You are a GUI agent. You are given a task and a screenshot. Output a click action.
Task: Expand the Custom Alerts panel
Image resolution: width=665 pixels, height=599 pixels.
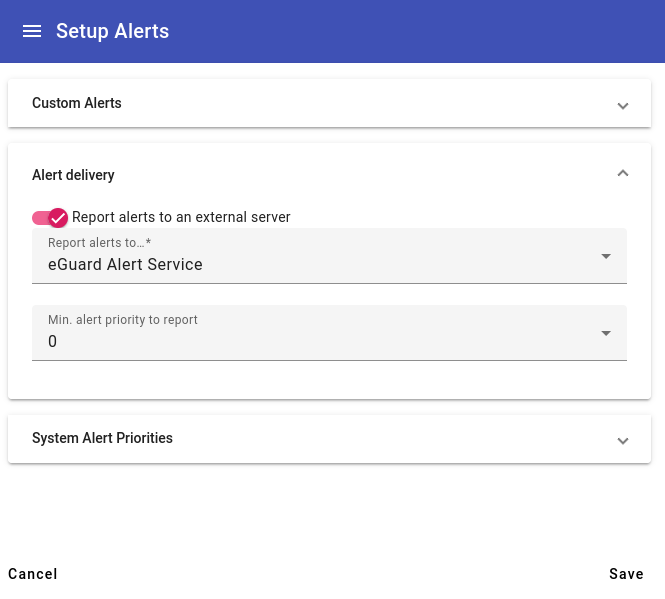click(x=329, y=103)
